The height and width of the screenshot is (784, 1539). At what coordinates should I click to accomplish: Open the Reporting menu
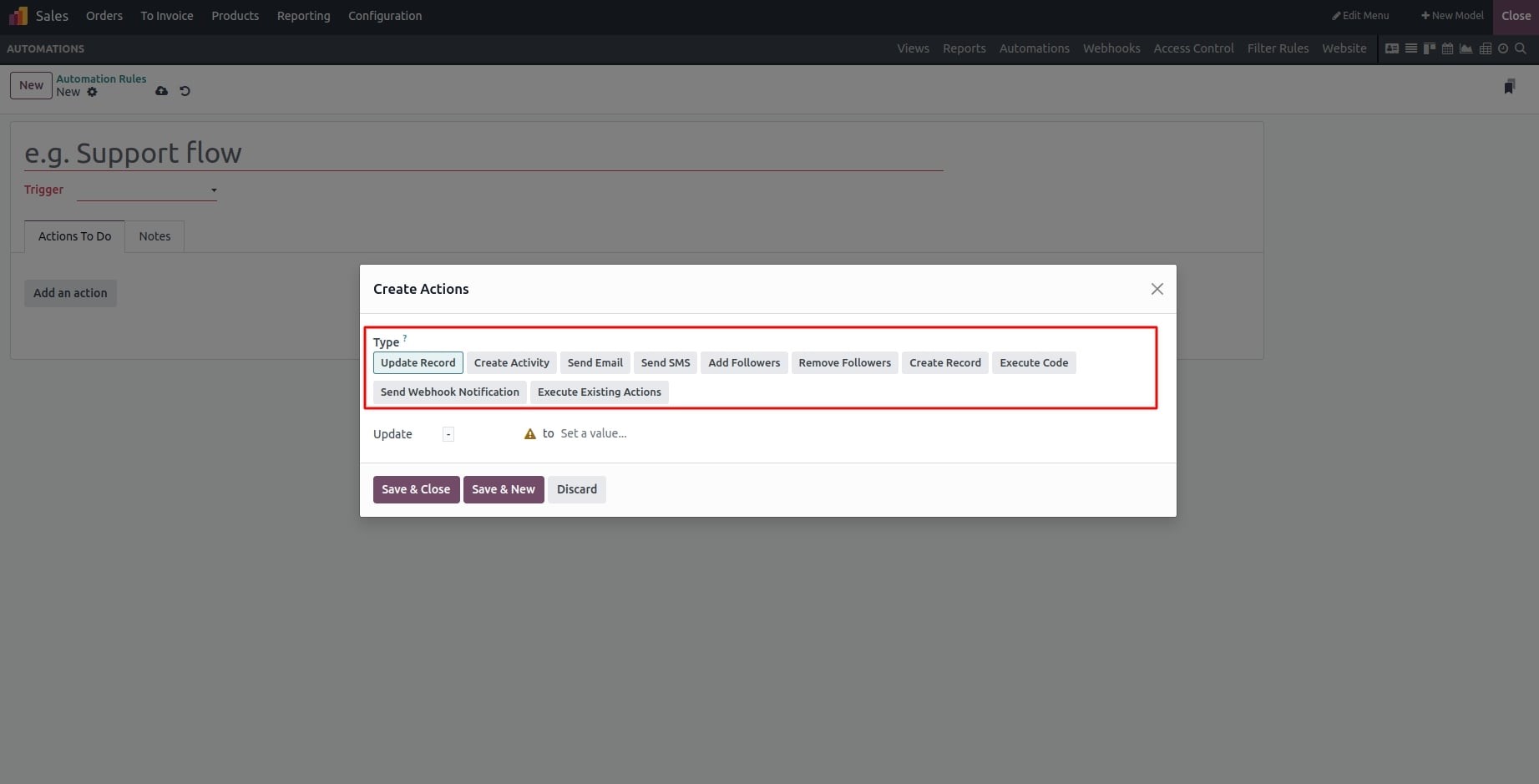click(x=304, y=16)
